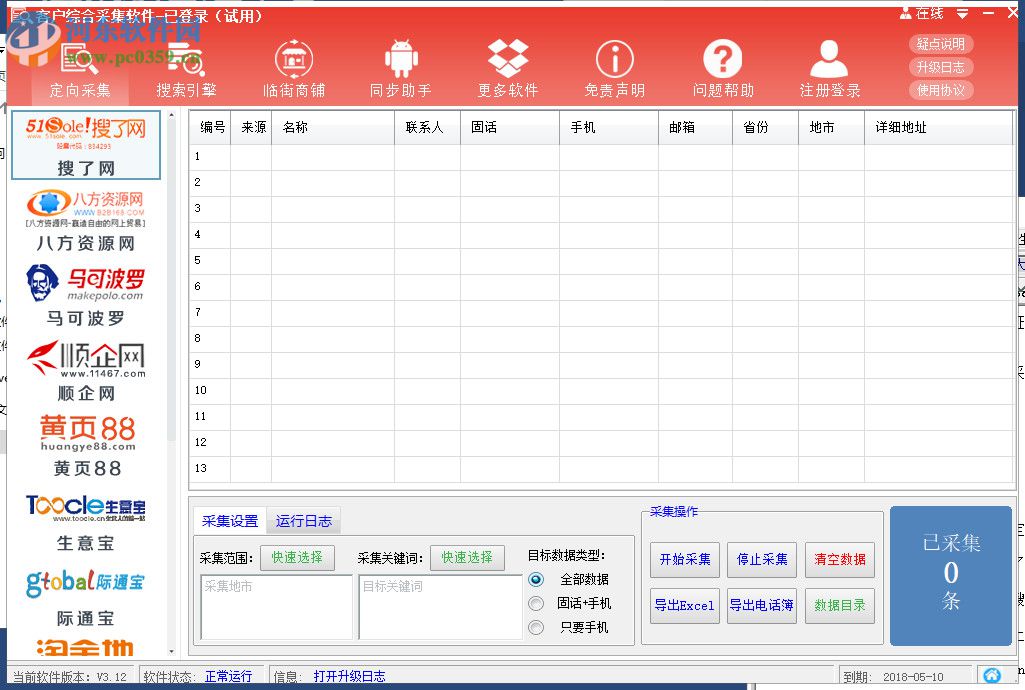The height and width of the screenshot is (690, 1025).
Task: Open 快速选择 for 采集范围
Action: click(x=297, y=558)
